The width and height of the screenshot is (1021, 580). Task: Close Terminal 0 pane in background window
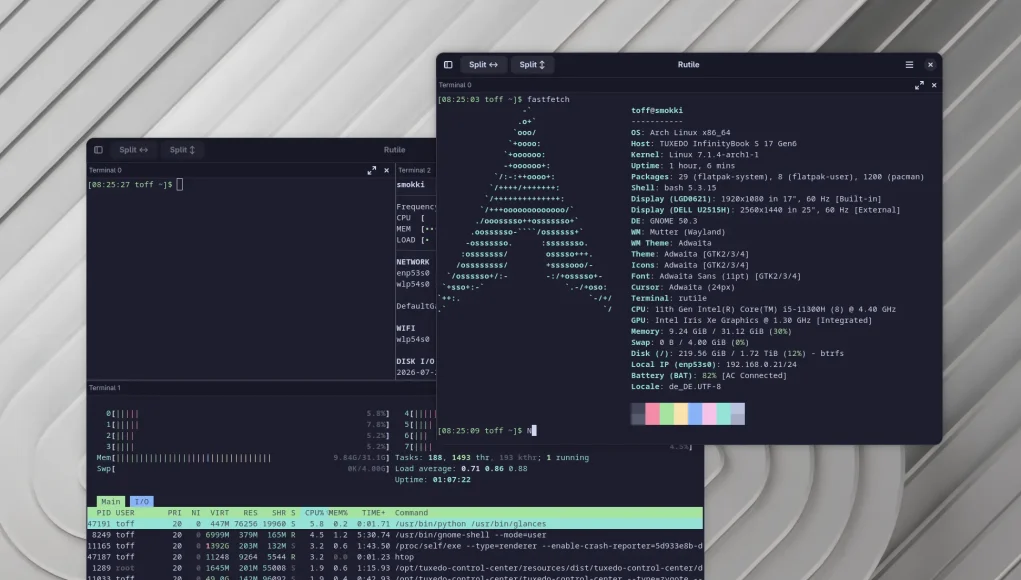click(x=386, y=171)
